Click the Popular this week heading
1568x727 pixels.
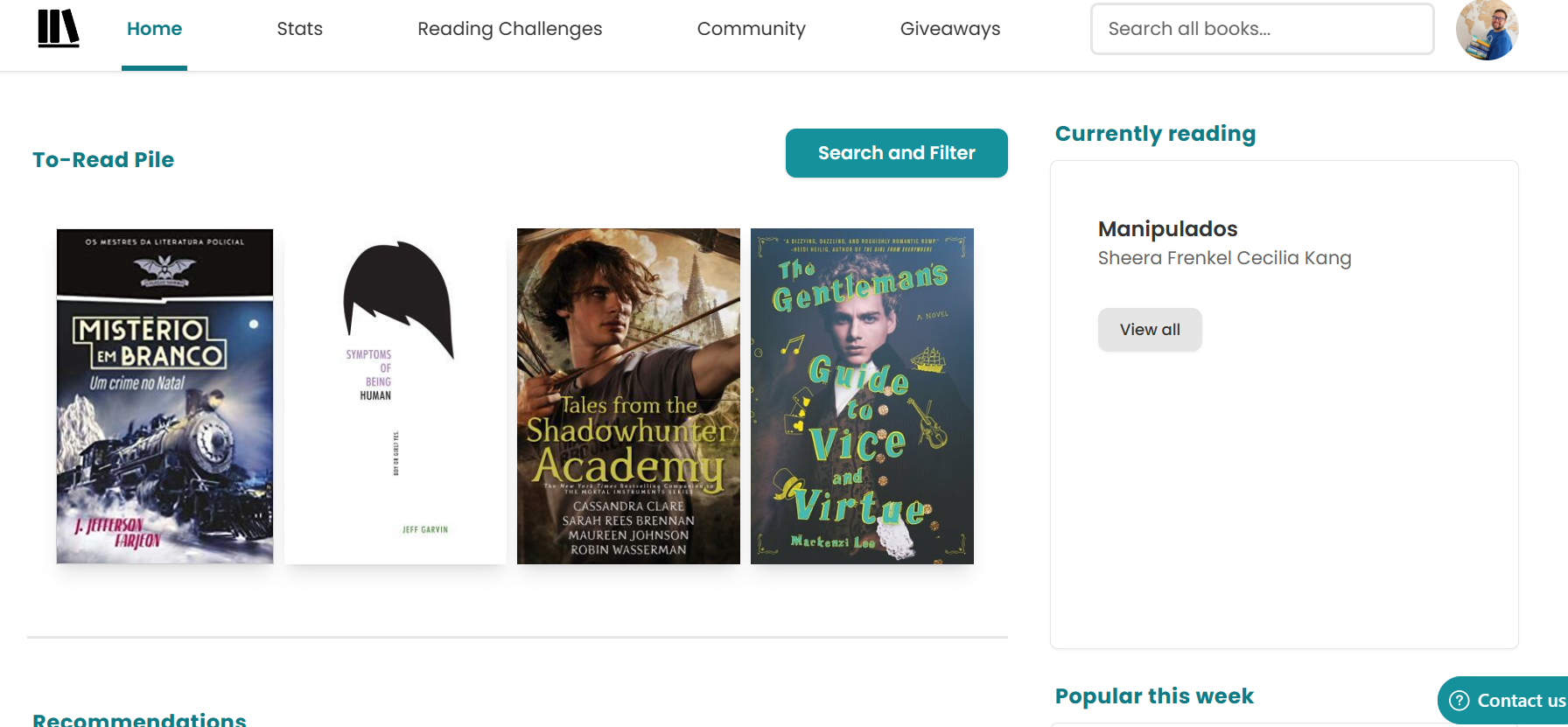(x=1154, y=696)
